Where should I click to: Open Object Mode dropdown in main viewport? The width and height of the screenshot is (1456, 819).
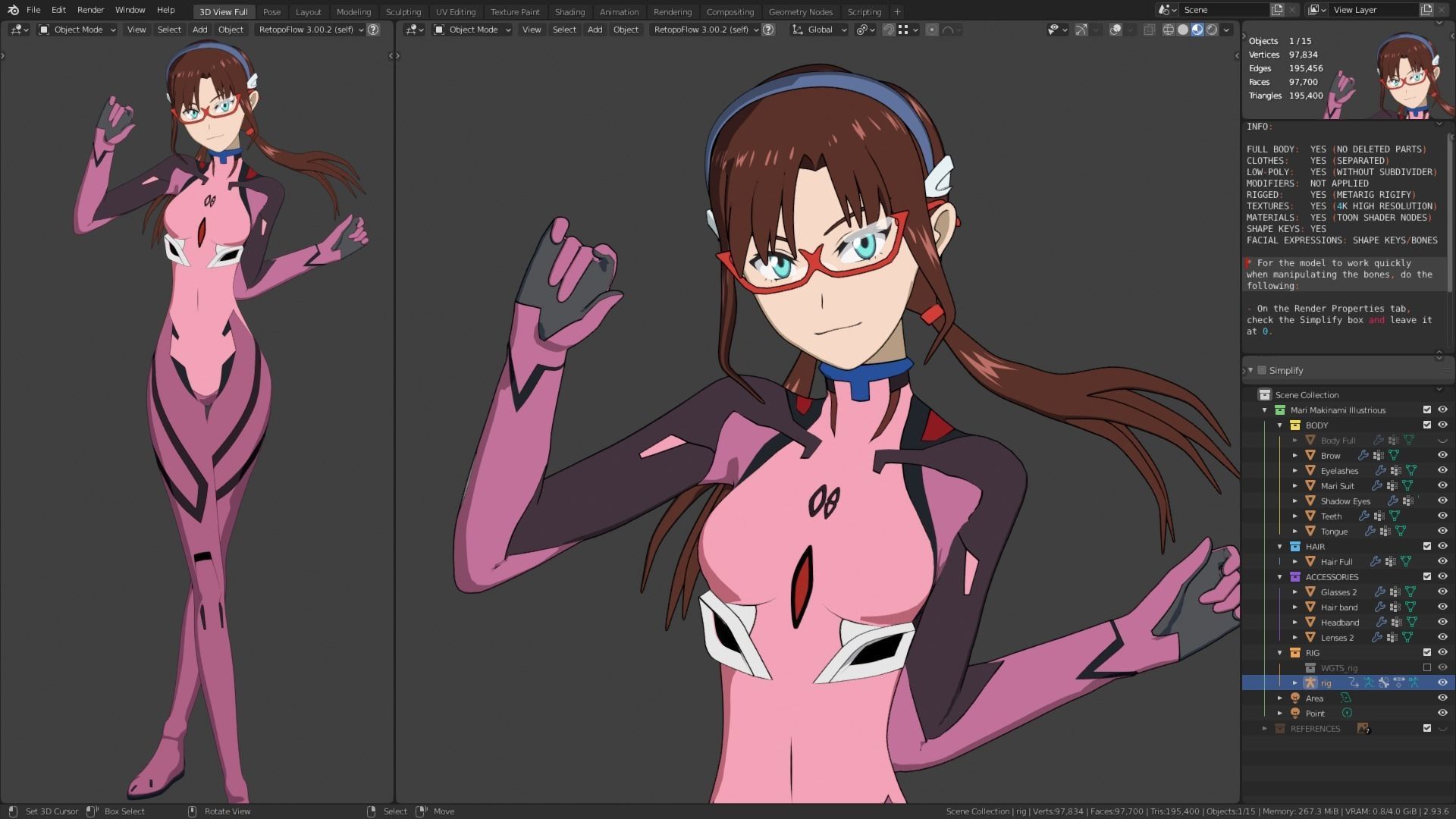click(x=472, y=30)
